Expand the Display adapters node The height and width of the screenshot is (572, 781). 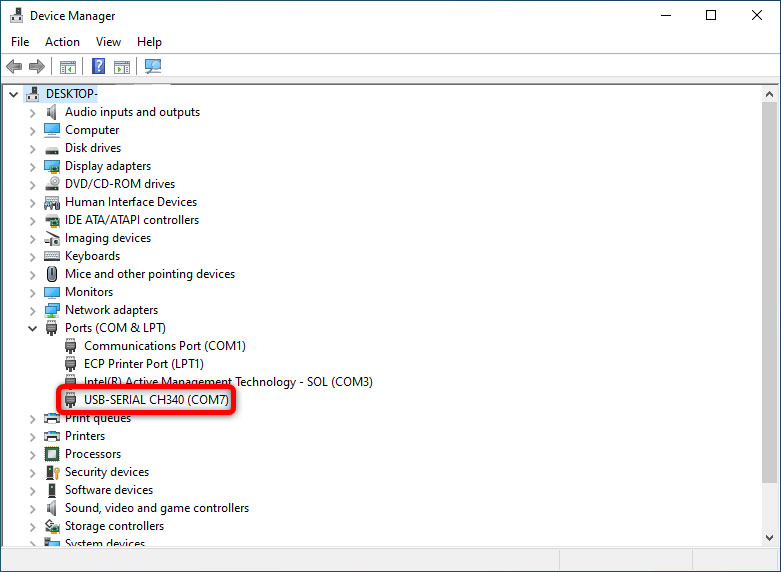click(x=32, y=166)
